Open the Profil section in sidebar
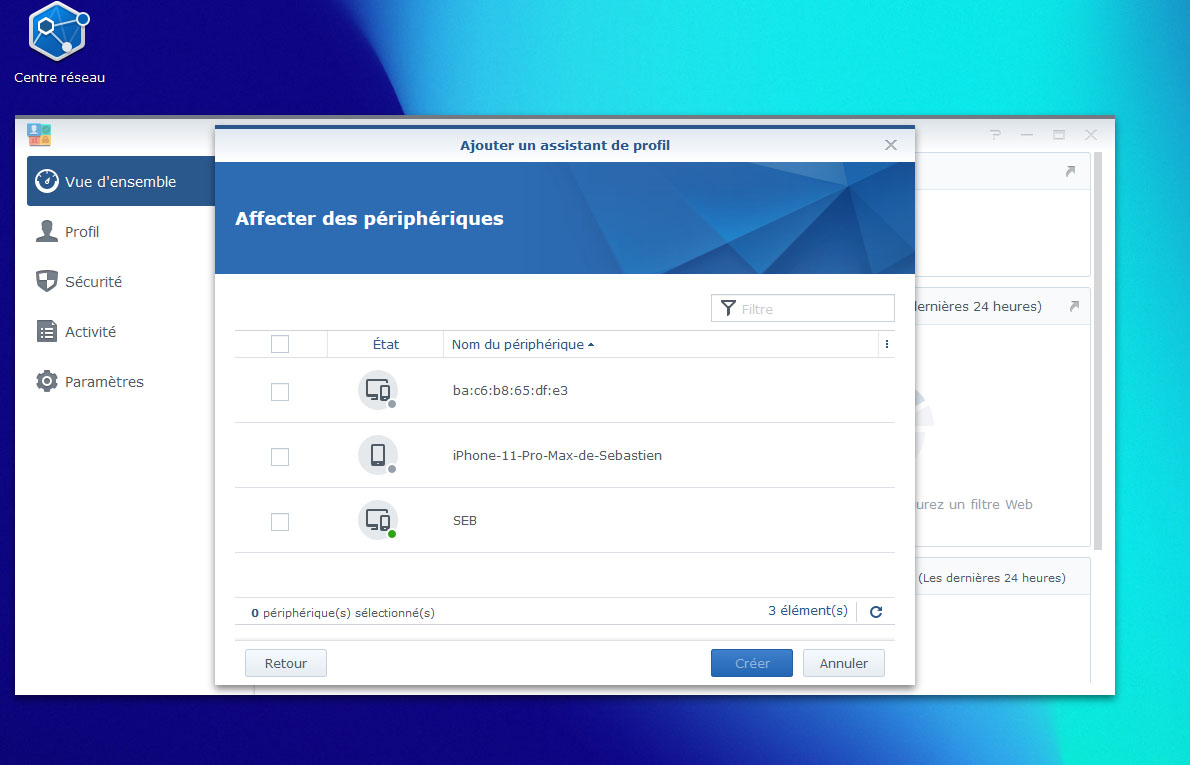 pos(82,232)
